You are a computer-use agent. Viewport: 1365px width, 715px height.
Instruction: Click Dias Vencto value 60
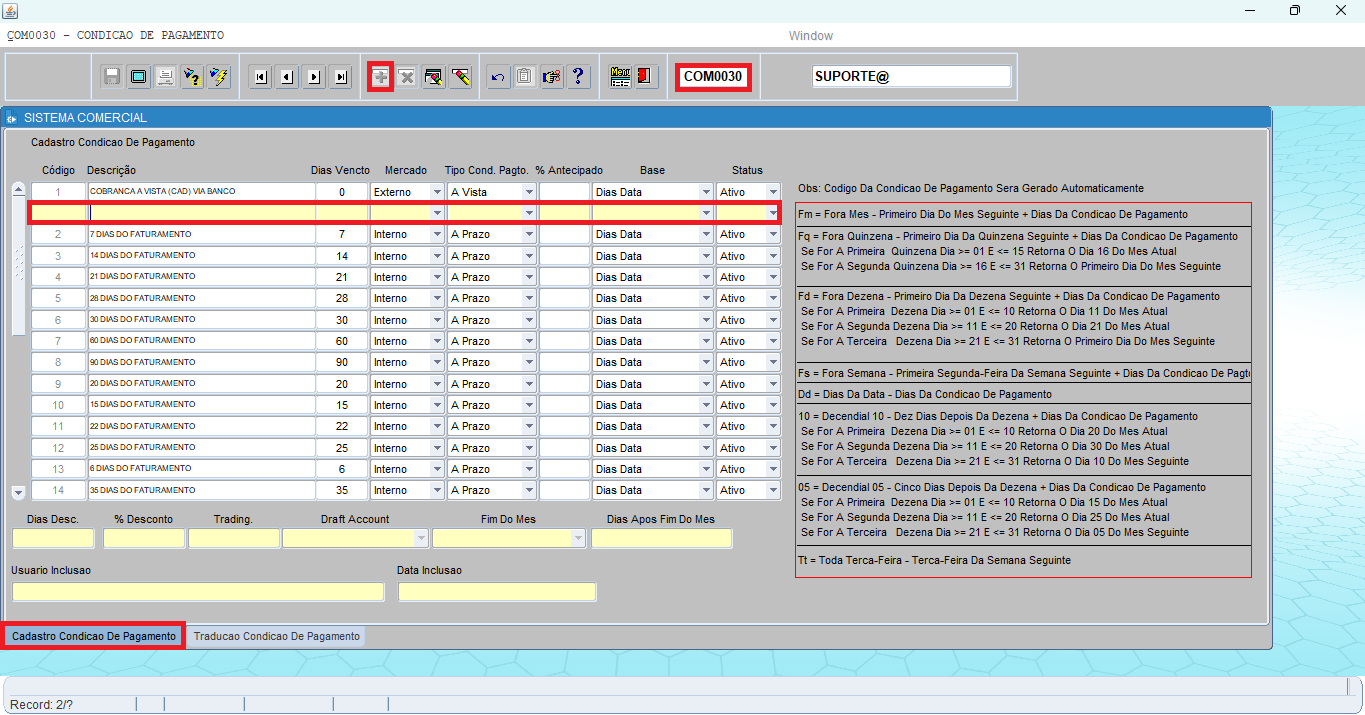point(342,341)
